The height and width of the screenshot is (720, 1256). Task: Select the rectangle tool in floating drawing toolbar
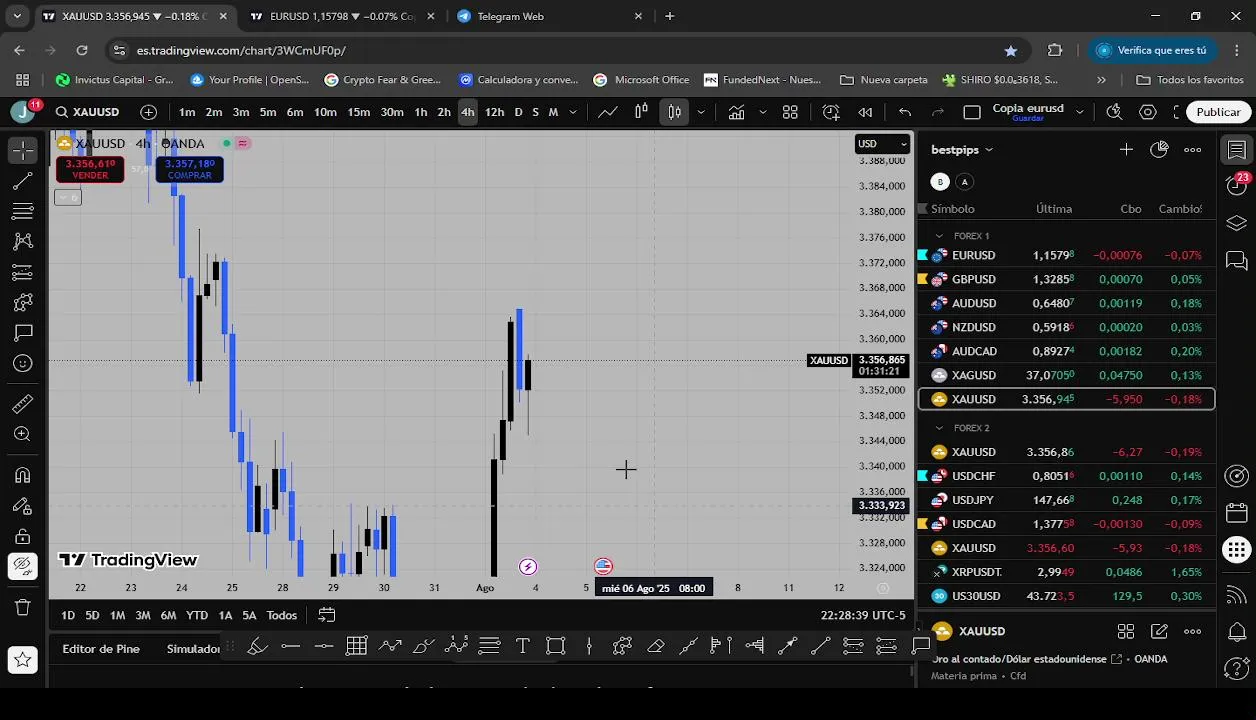click(556, 646)
